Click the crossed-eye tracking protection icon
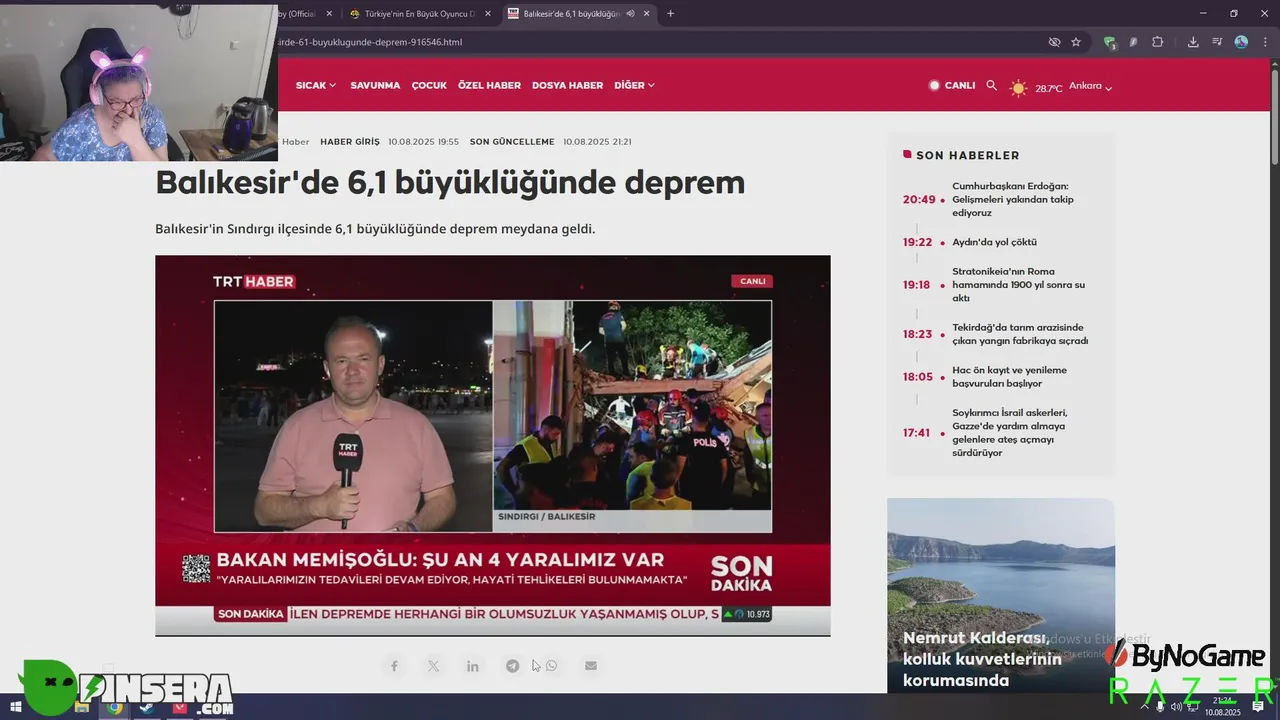This screenshot has width=1280, height=720. pos(1054,42)
